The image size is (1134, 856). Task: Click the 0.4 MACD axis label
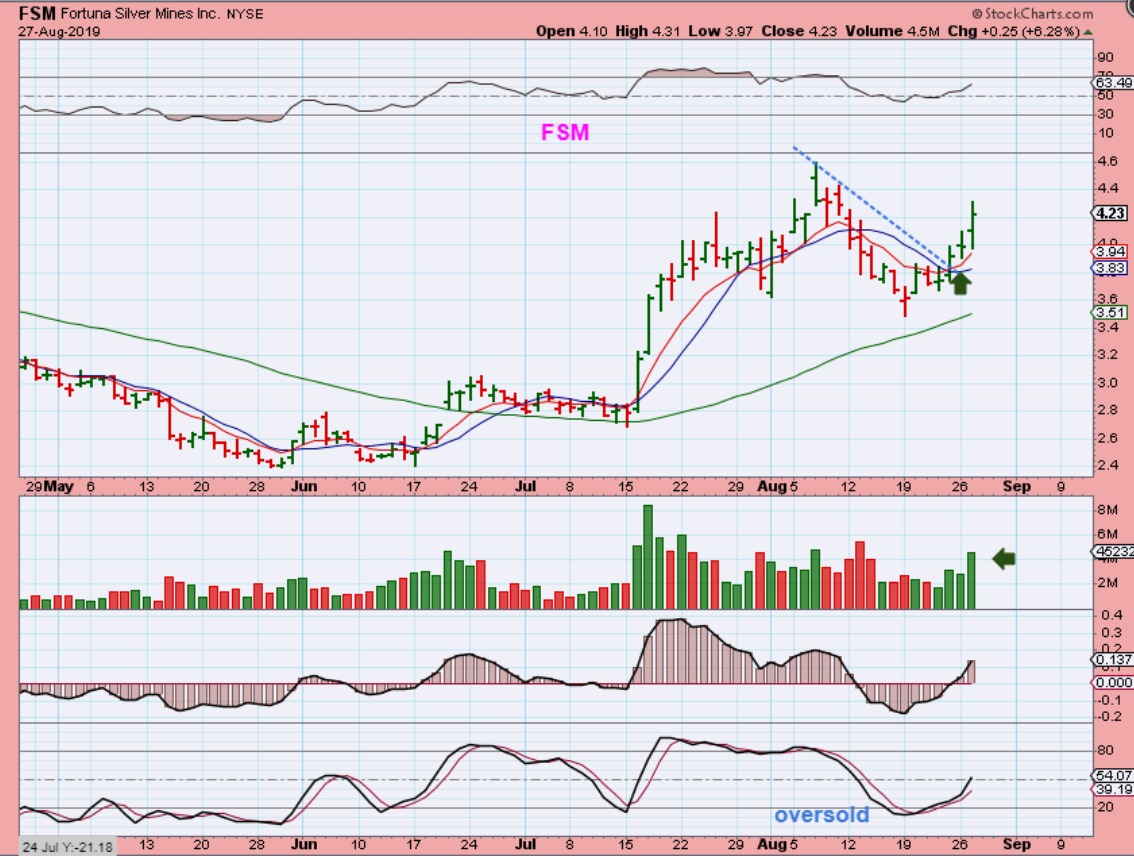[1112, 615]
